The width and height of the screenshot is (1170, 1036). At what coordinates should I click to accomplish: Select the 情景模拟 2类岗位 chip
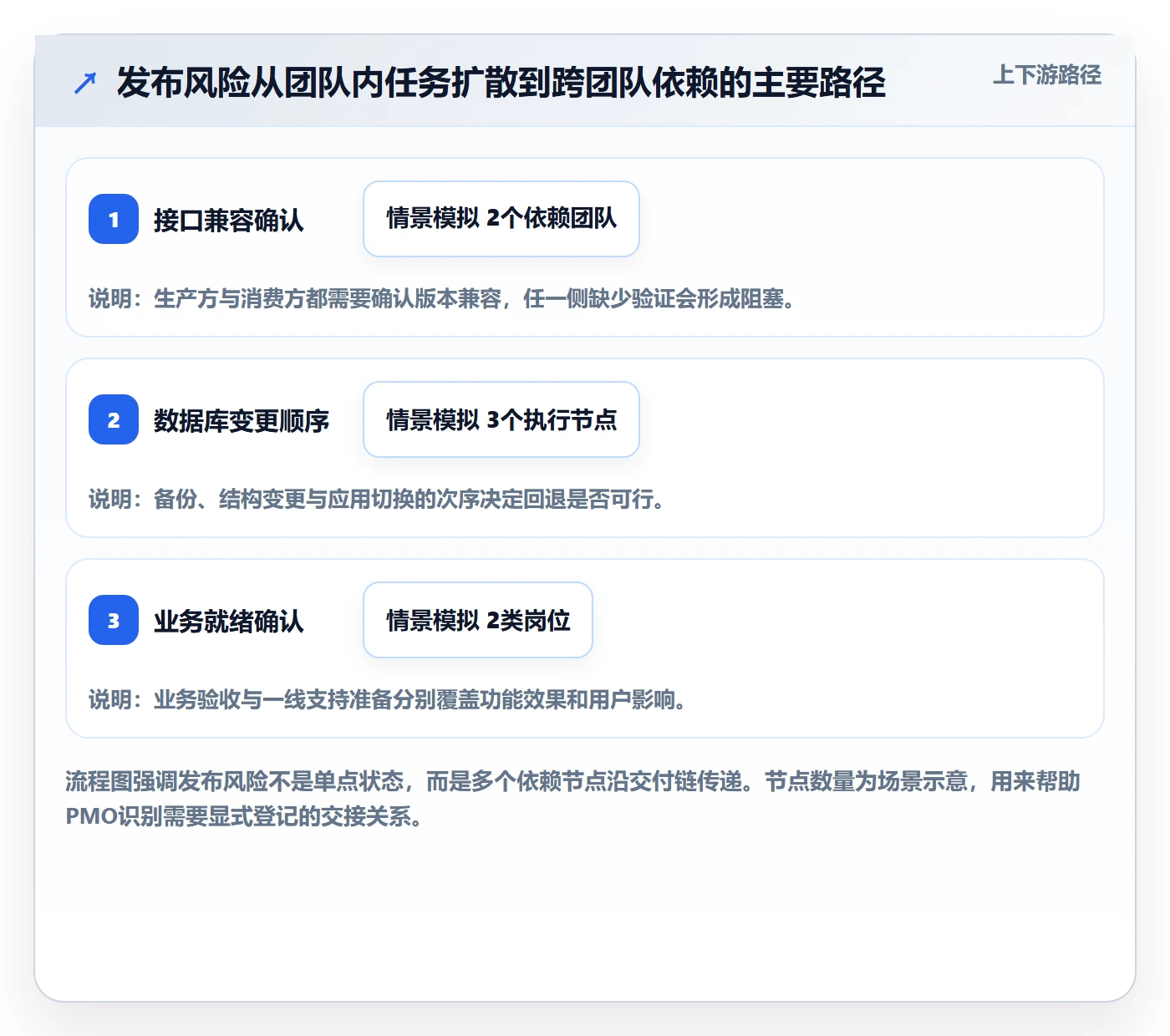pos(478,620)
